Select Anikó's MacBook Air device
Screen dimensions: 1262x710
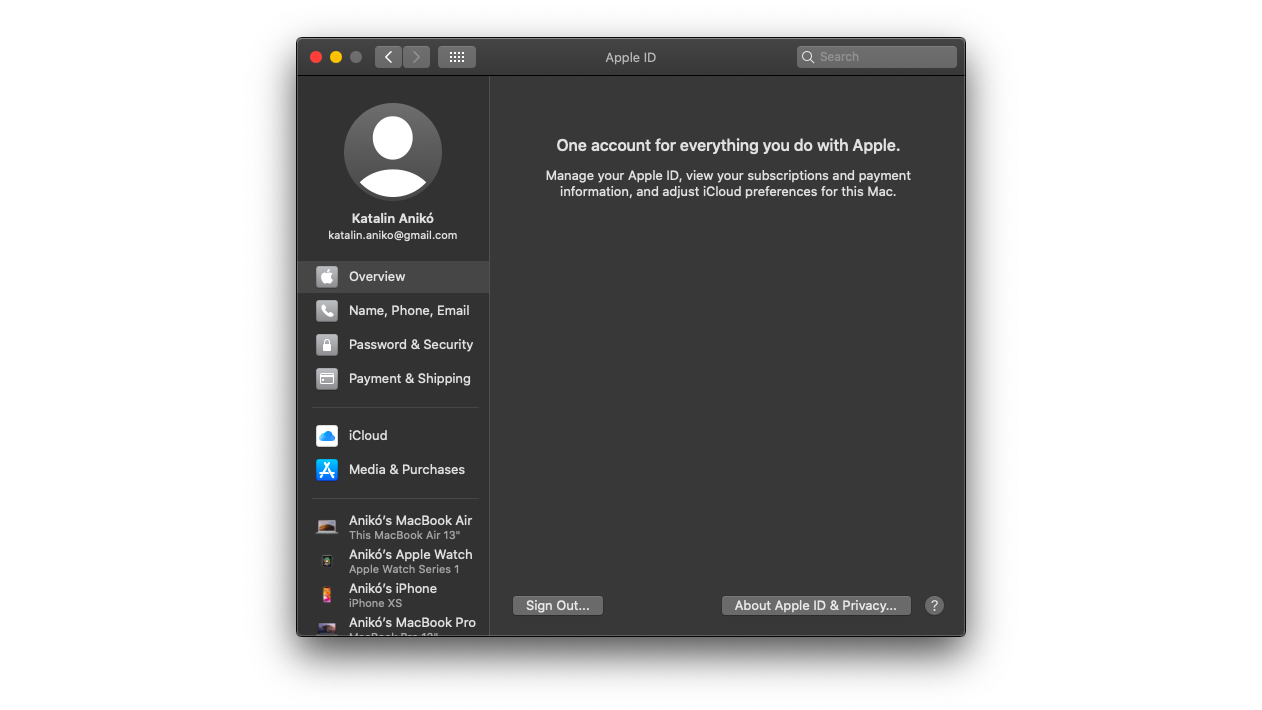point(393,527)
